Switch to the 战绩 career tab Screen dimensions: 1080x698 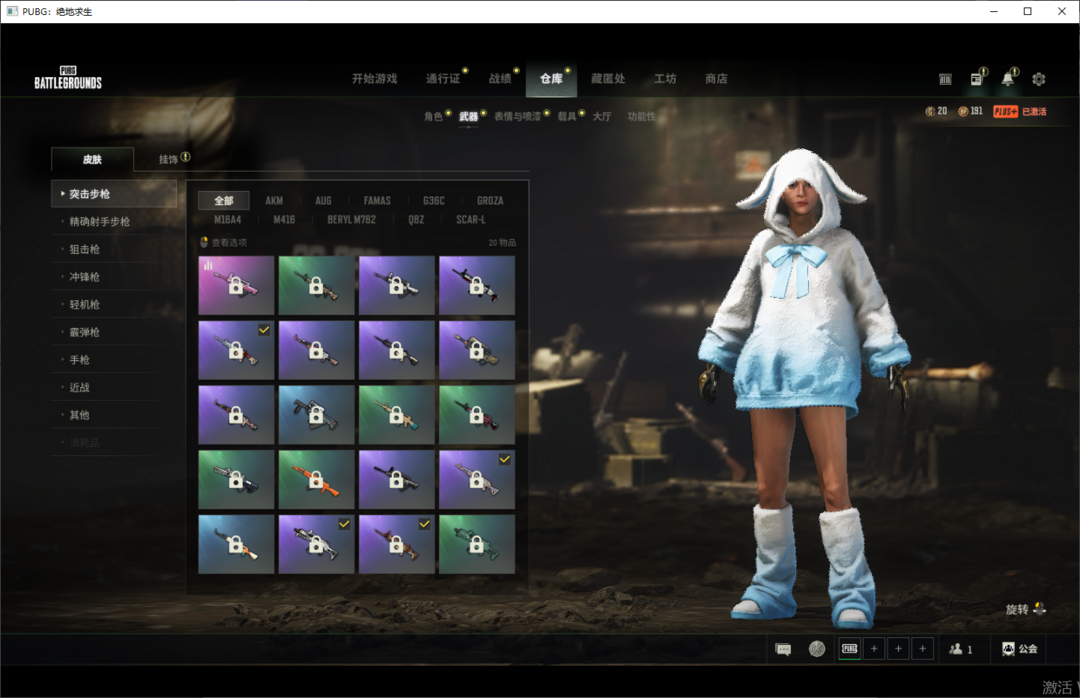tap(500, 79)
